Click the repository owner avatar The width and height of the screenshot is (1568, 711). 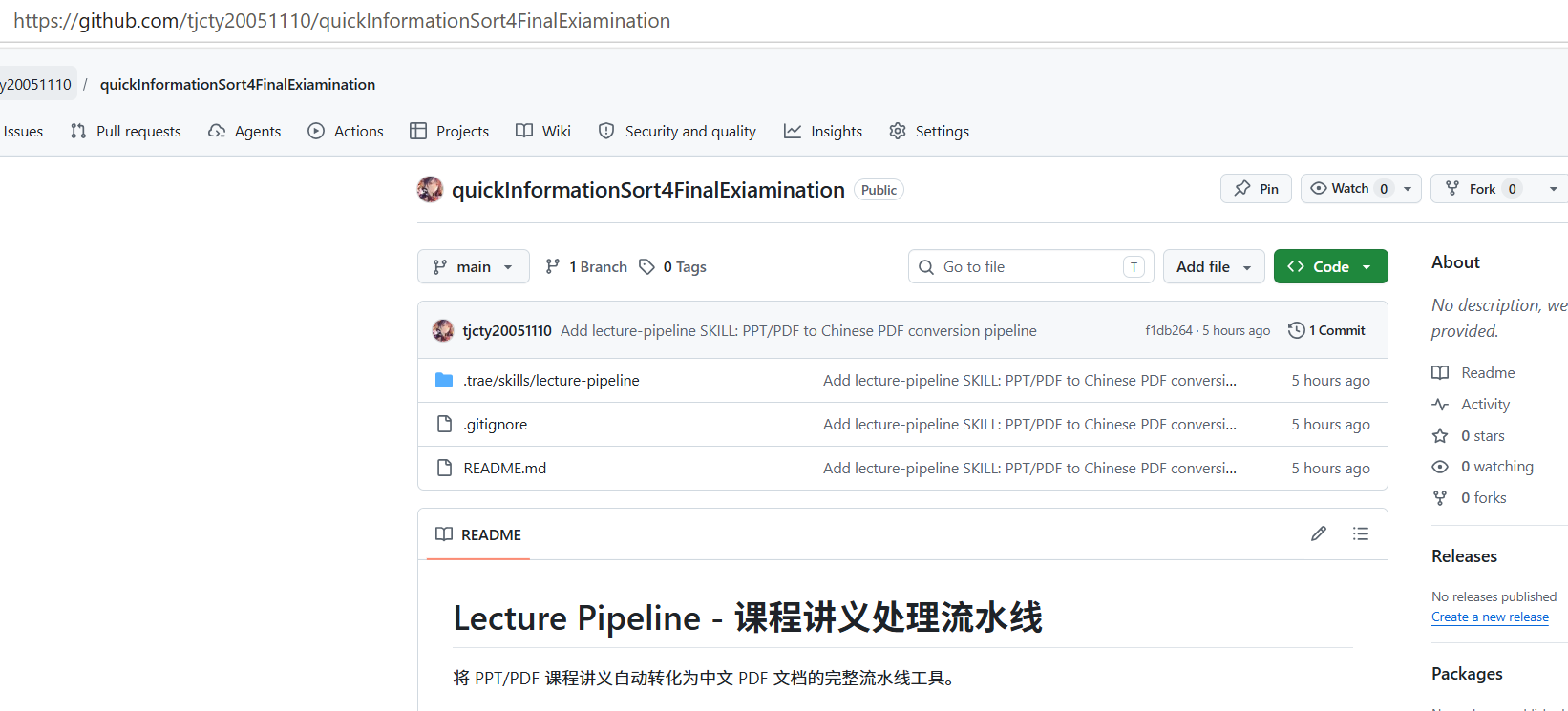coord(430,190)
